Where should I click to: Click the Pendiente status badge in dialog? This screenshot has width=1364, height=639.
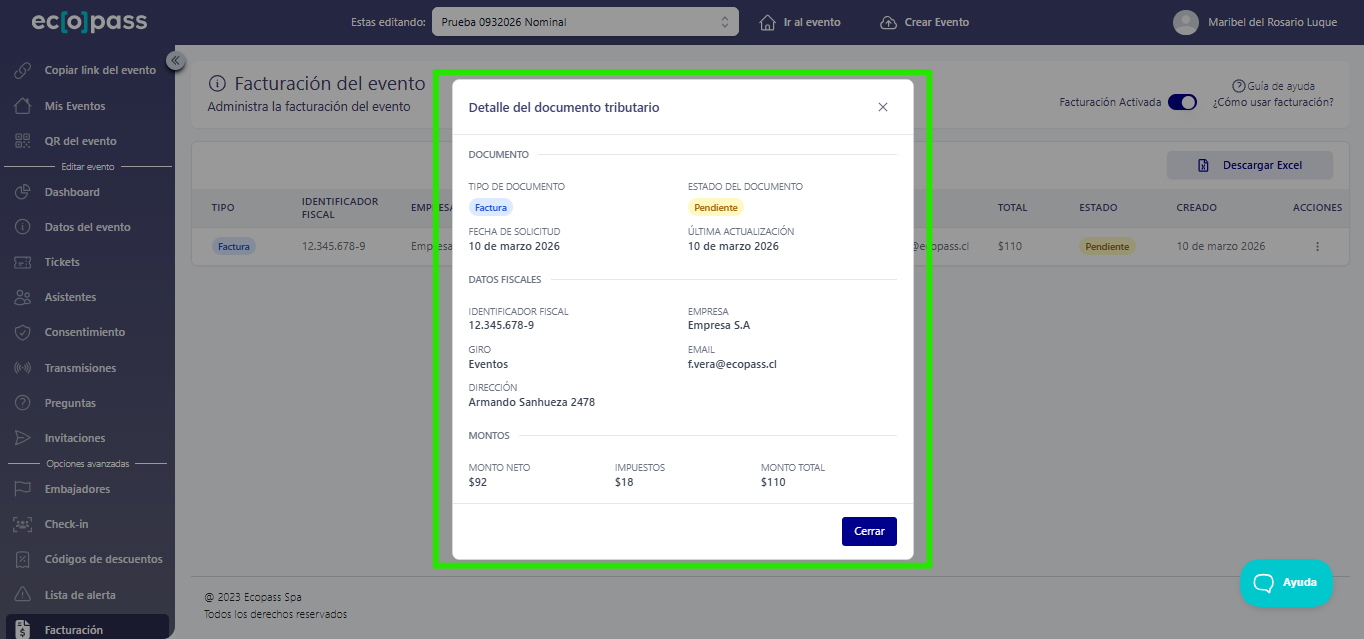[x=716, y=207]
